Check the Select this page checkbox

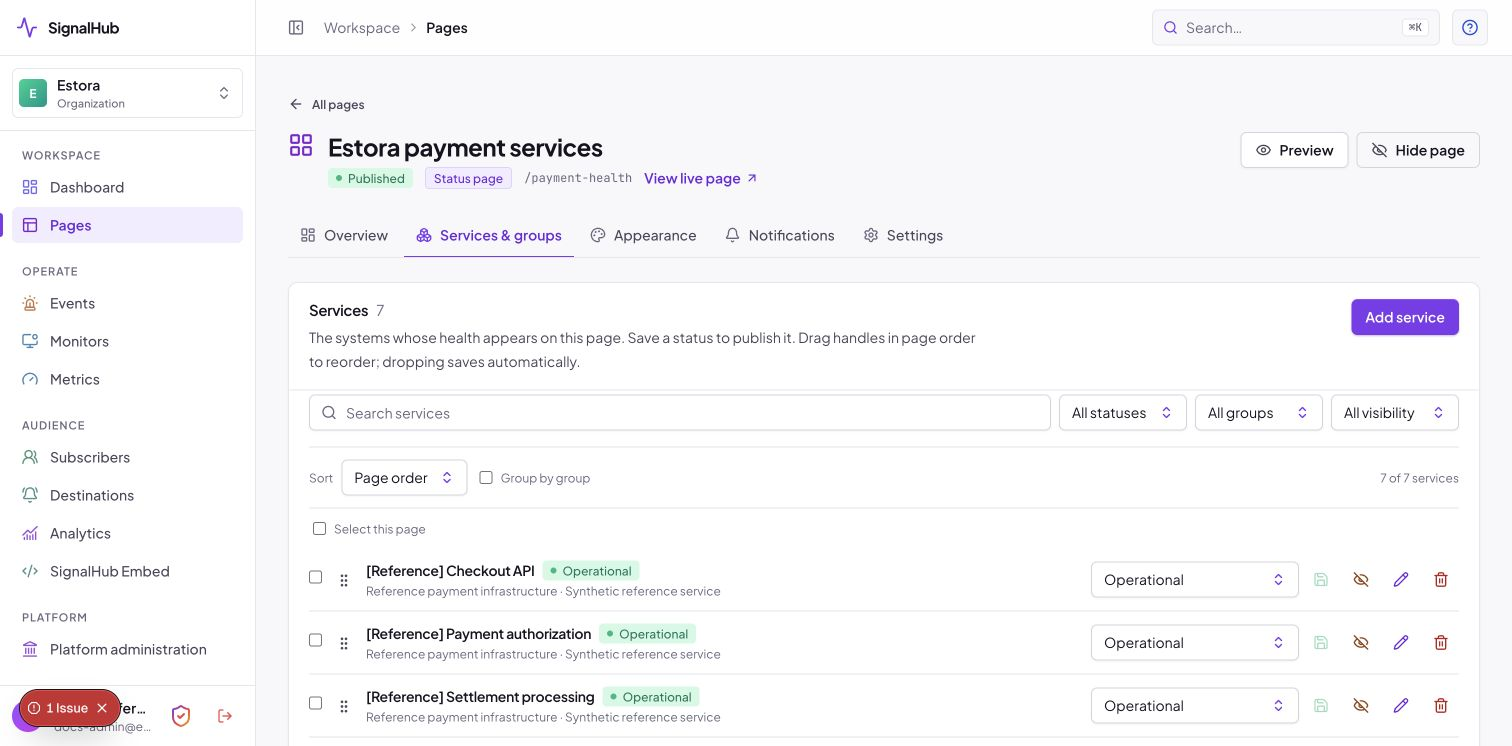(319, 529)
